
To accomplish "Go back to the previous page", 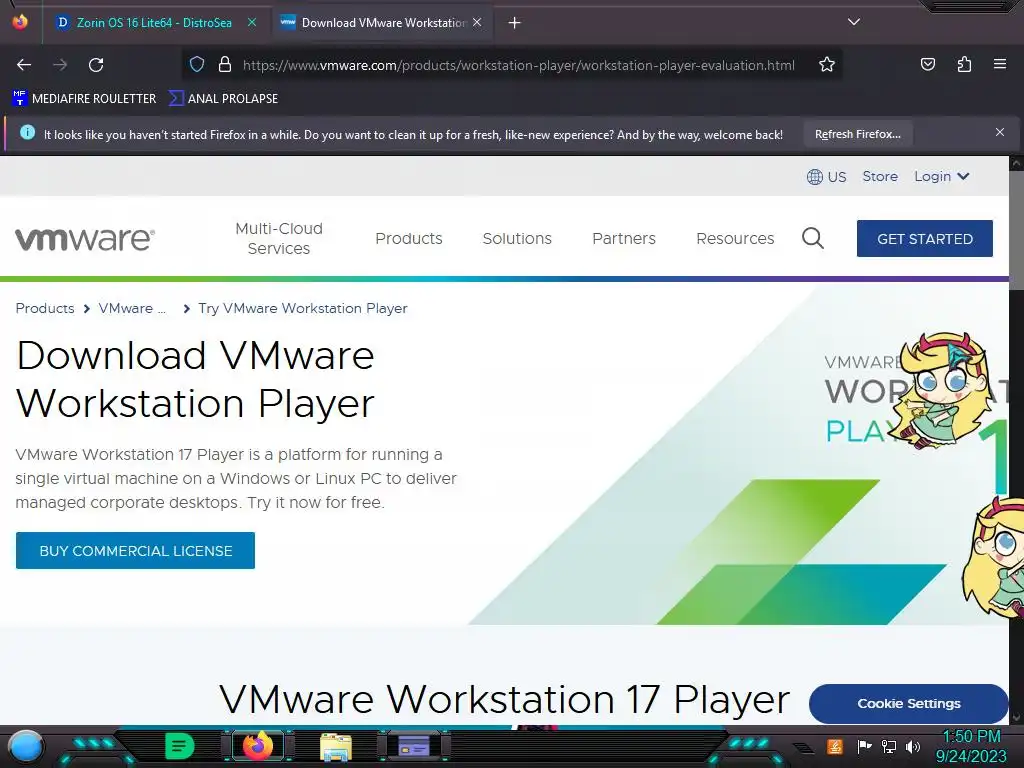I will (24, 65).
